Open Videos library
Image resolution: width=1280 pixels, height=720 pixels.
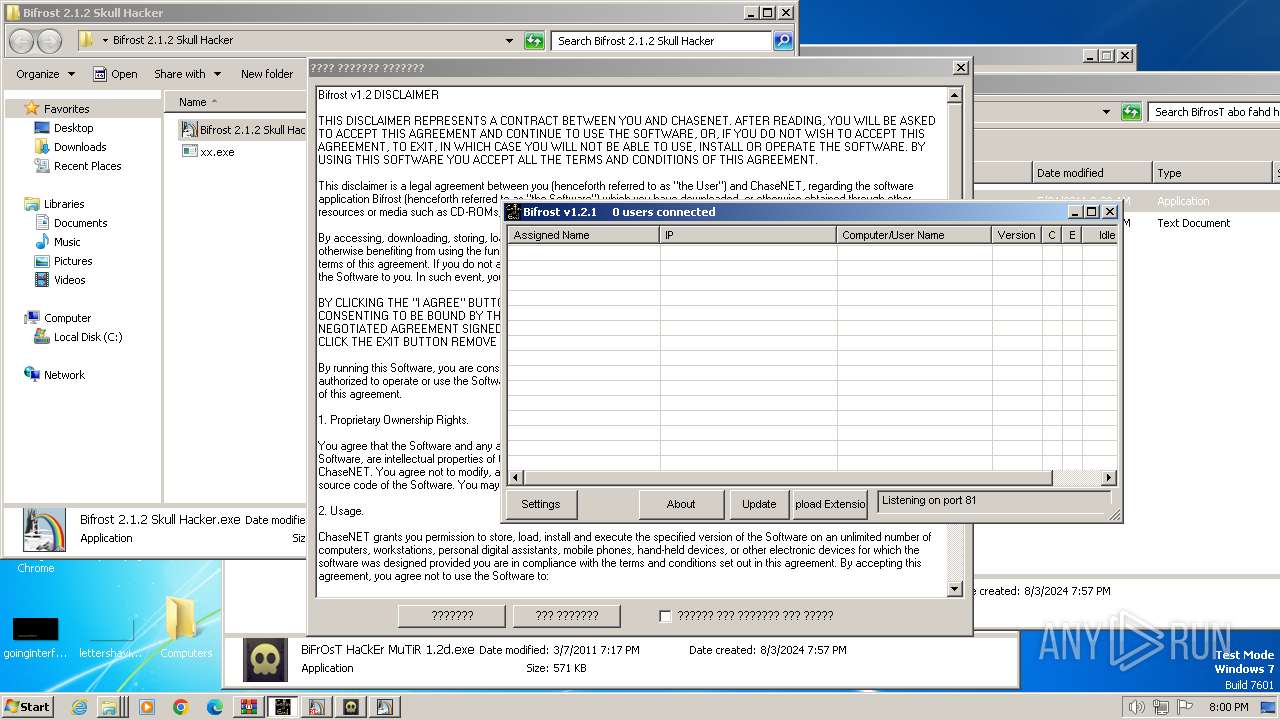(x=69, y=280)
